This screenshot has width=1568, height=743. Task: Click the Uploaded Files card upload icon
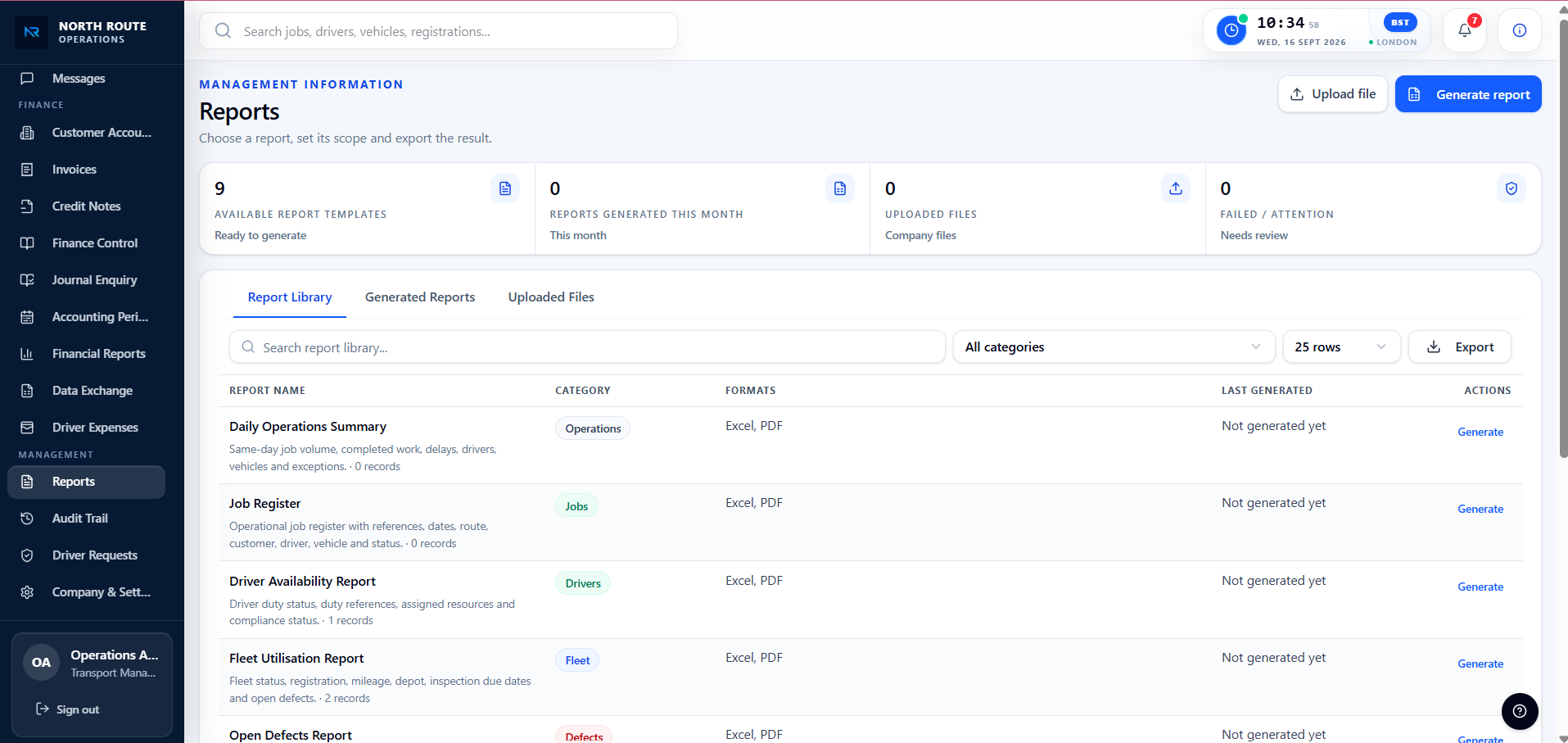pyautogui.click(x=1175, y=188)
